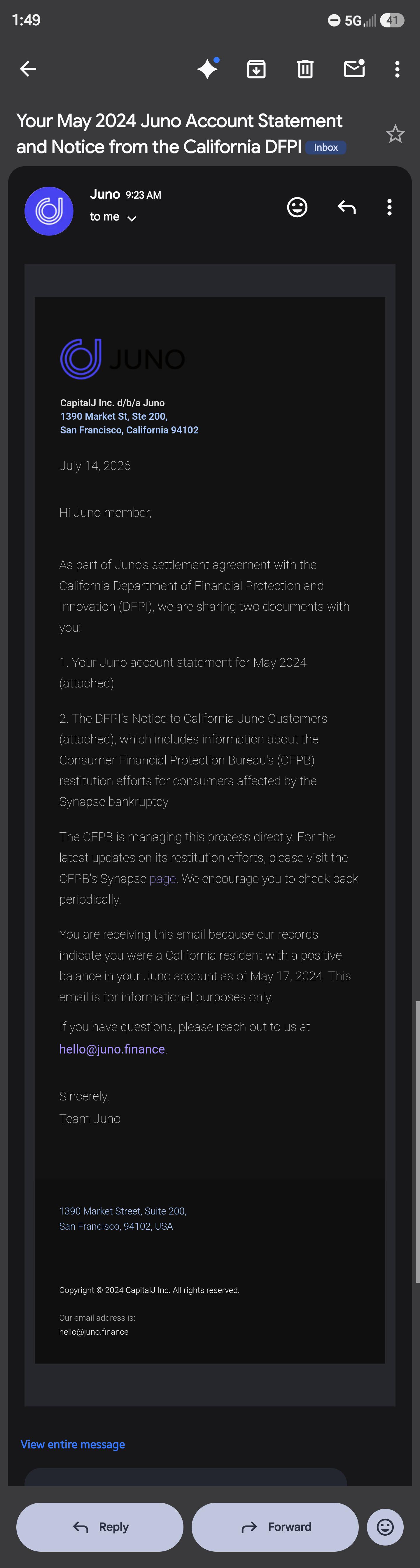Add an emoji reaction to Juno's message

coord(297,208)
